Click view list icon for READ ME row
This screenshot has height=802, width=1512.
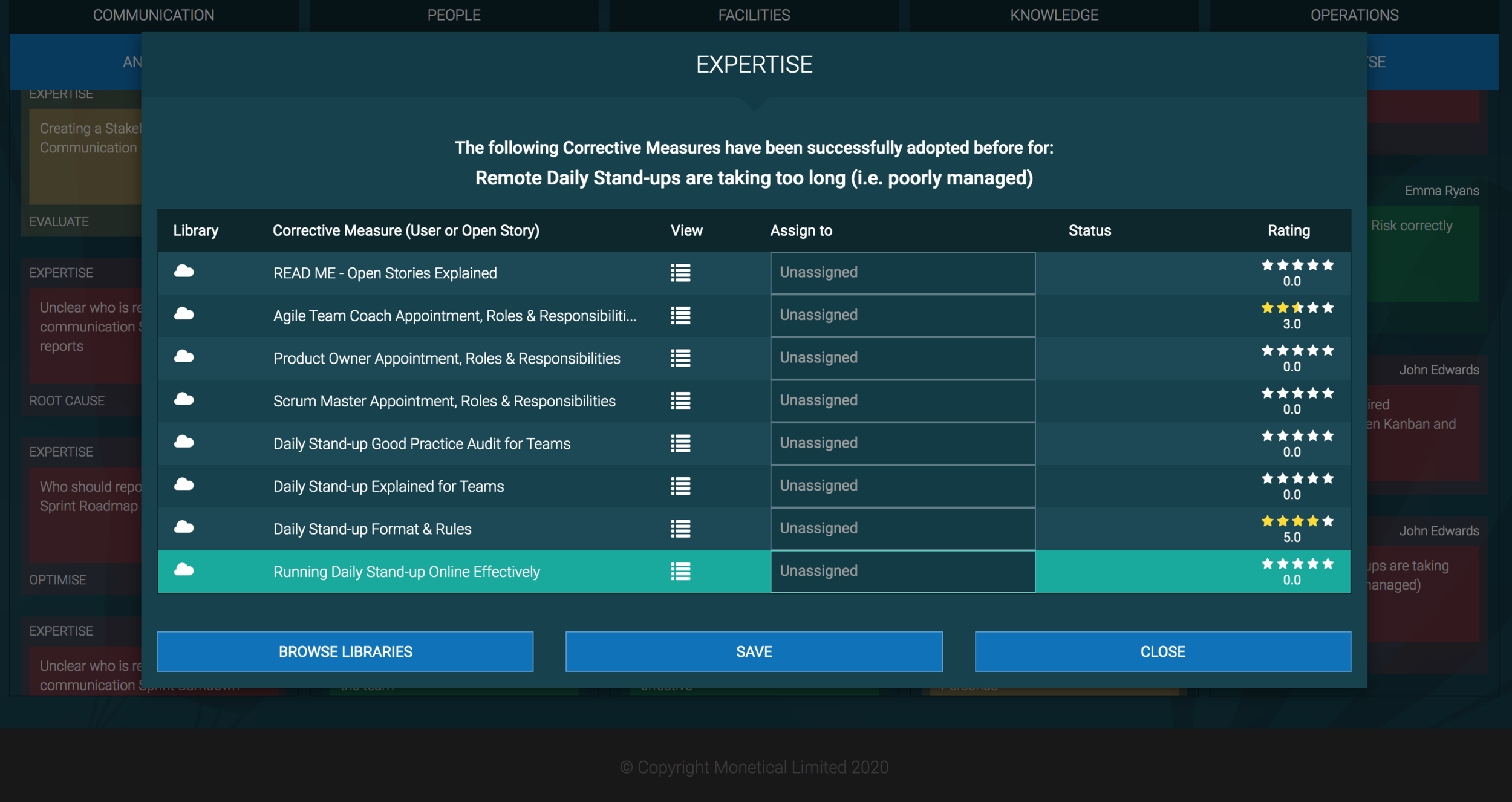click(680, 273)
